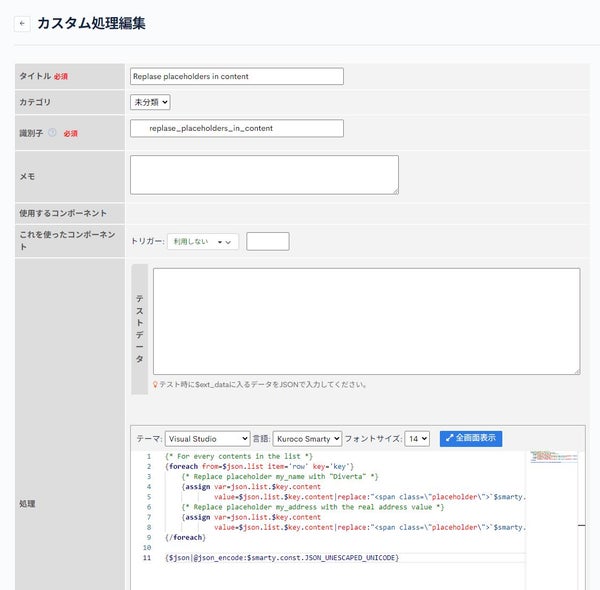This screenshot has height=590, width=600.
Task: Click the resize grip of the メモ textarea
Action: click(395, 191)
